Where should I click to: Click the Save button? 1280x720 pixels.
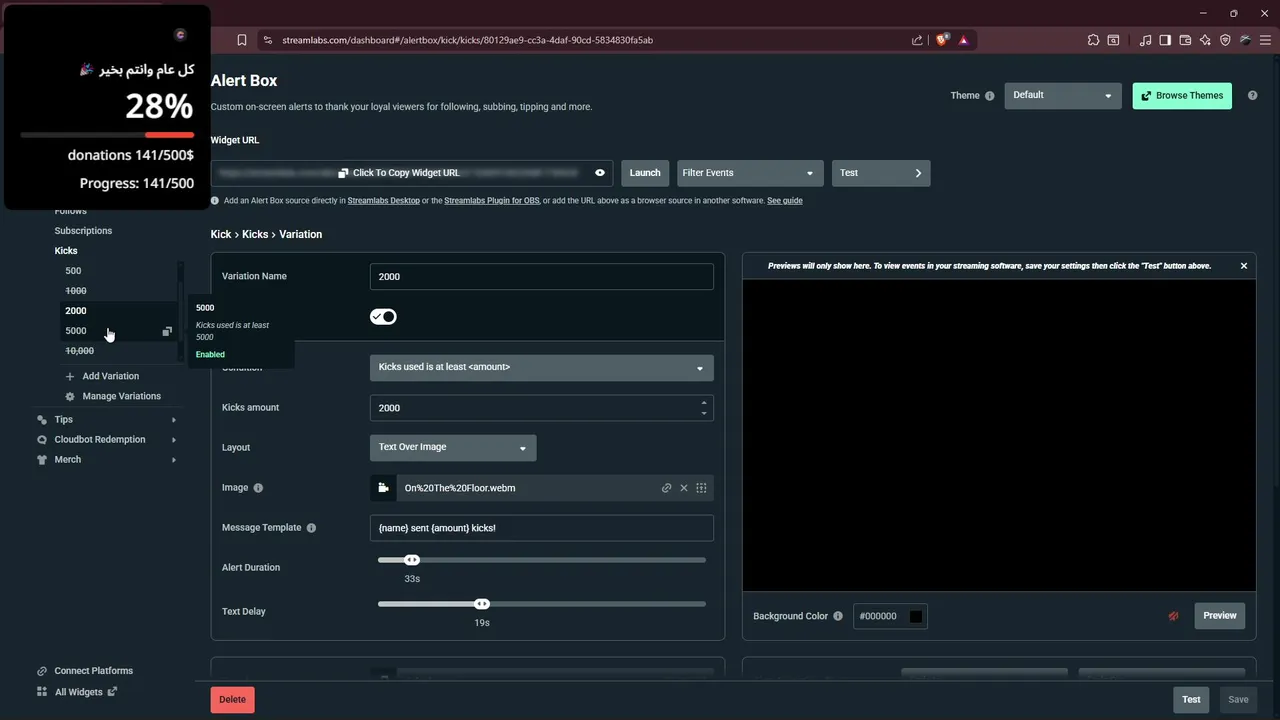(x=1238, y=700)
